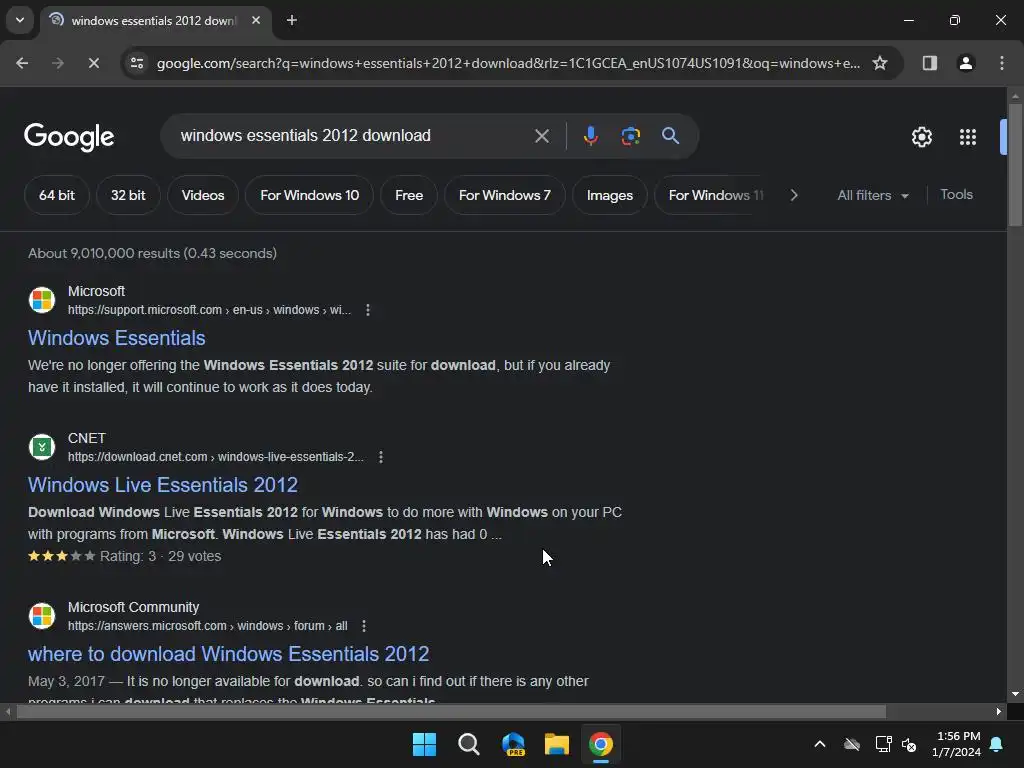Click the download.cnet.com URL breadcrumb
1024x768 pixels.
point(216,456)
